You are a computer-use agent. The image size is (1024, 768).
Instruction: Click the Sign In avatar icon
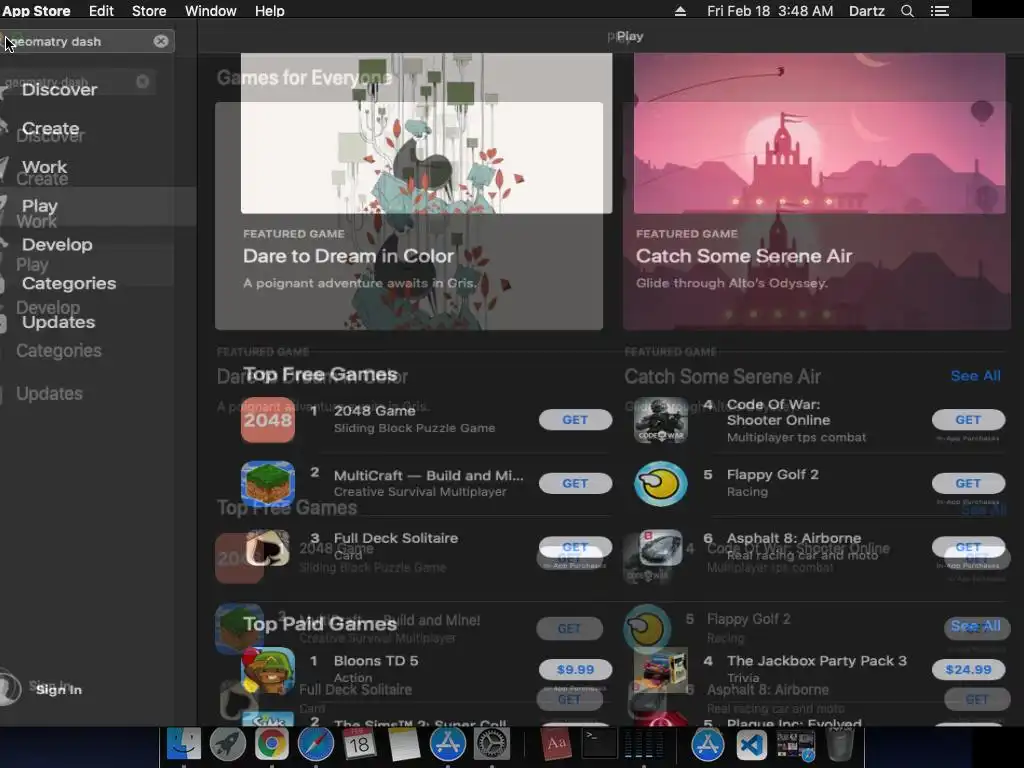pos(9,687)
